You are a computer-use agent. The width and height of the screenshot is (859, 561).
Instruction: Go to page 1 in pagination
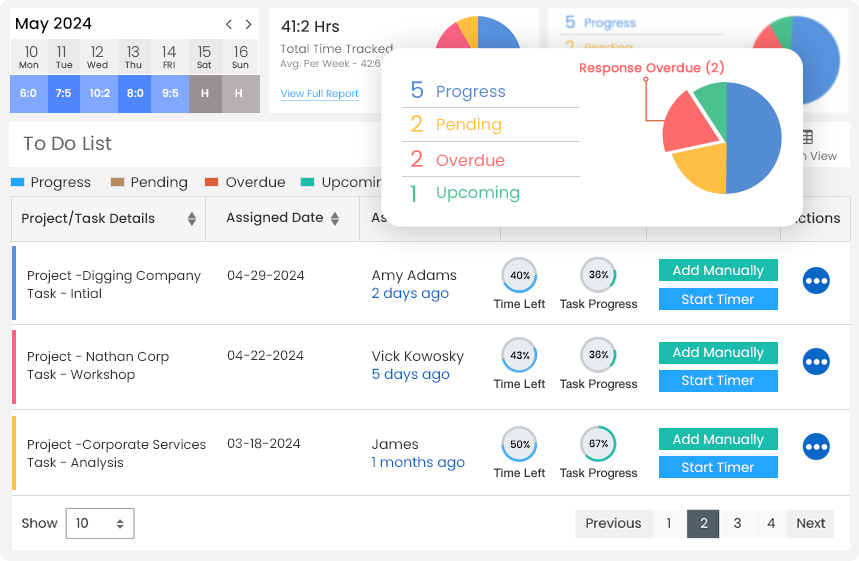pyautogui.click(x=669, y=523)
